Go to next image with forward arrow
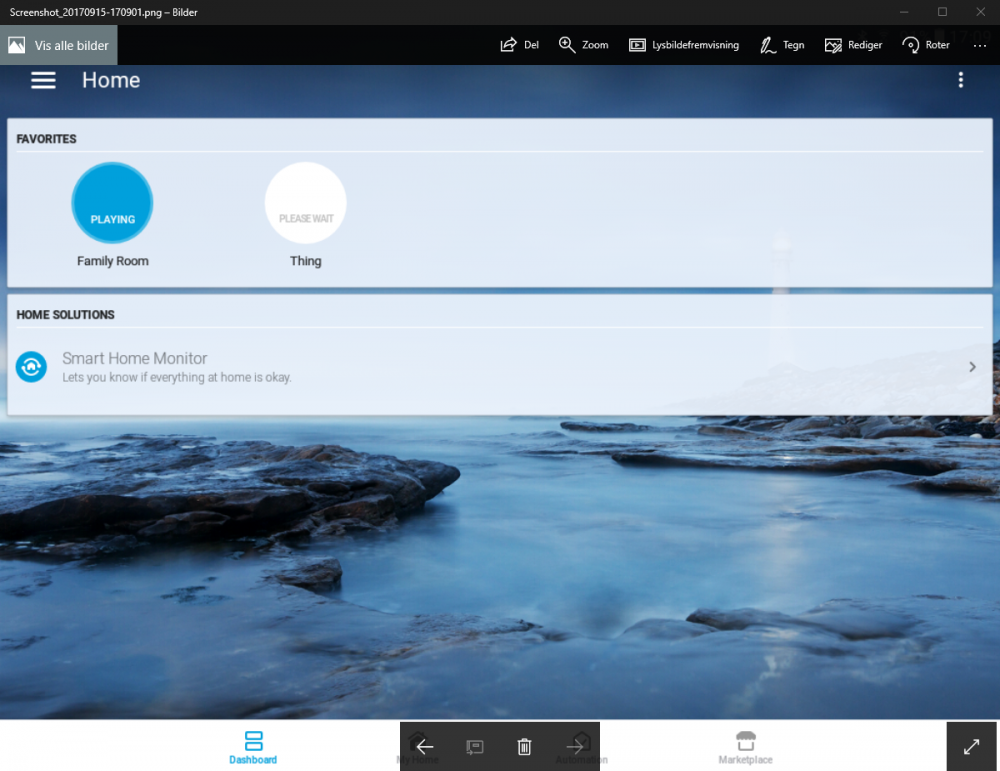This screenshot has height=771, width=1000. click(575, 747)
